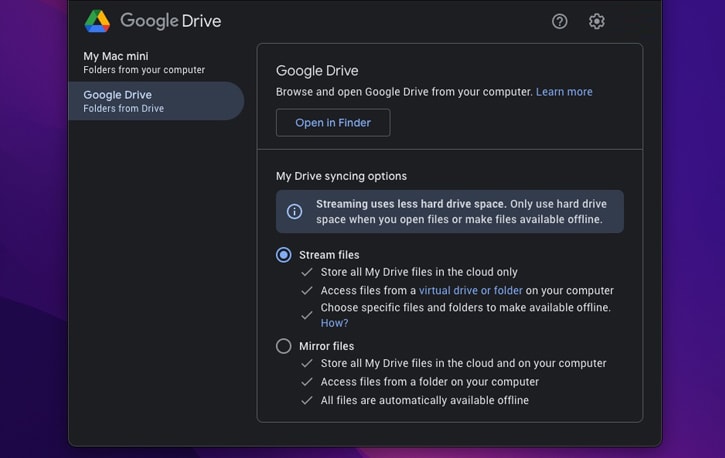Click 'All files are automatically available offline' text
Viewport: 725px width, 458px height.
[x=424, y=400]
